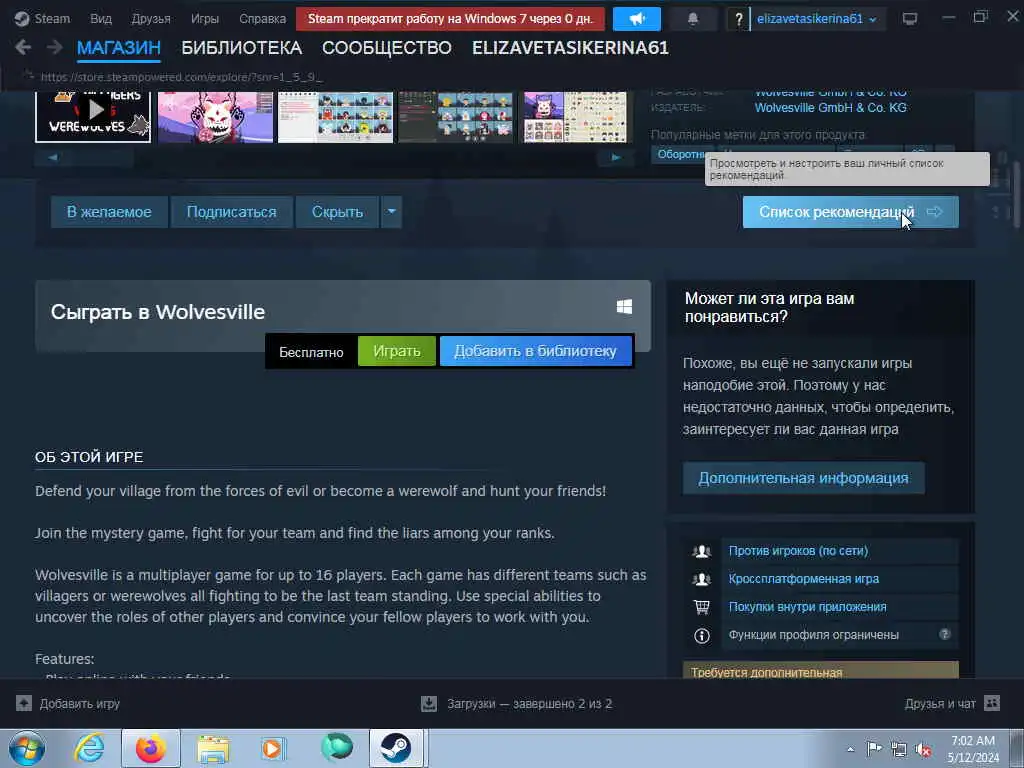1024x768 pixels.
Task: Open Загрузки — завершено 2 из 2 status
Action: [x=529, y=703]
